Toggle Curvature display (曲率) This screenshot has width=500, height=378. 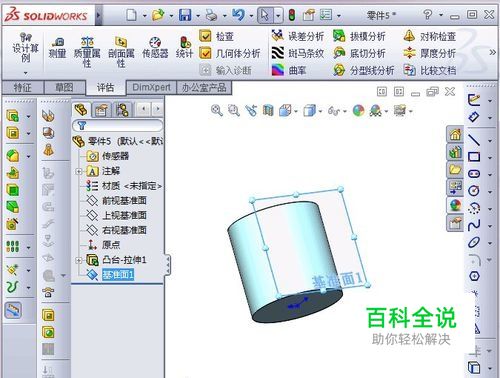pyautogui.click(x=289, y=70)
